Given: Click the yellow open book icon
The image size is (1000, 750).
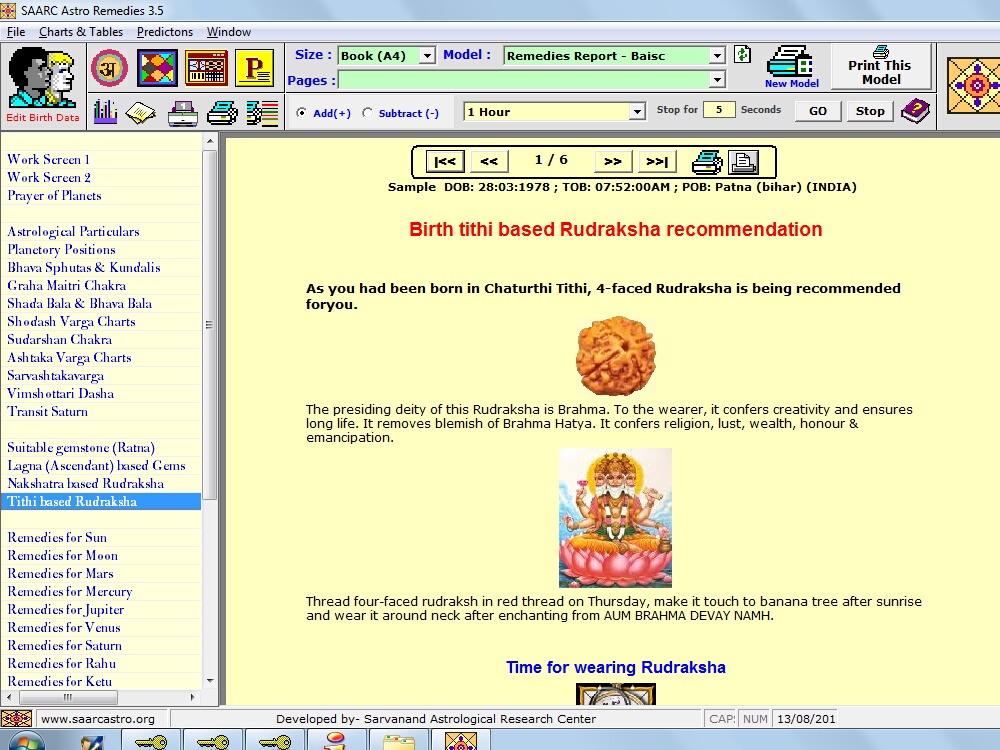Looking at the screenshot, I should point(141,114).
